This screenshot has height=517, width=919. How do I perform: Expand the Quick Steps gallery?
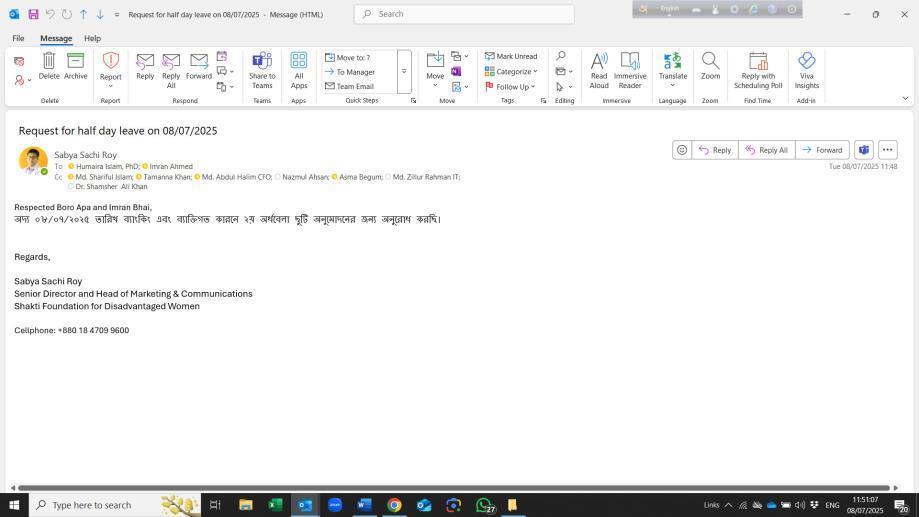[x=404, y=71]
